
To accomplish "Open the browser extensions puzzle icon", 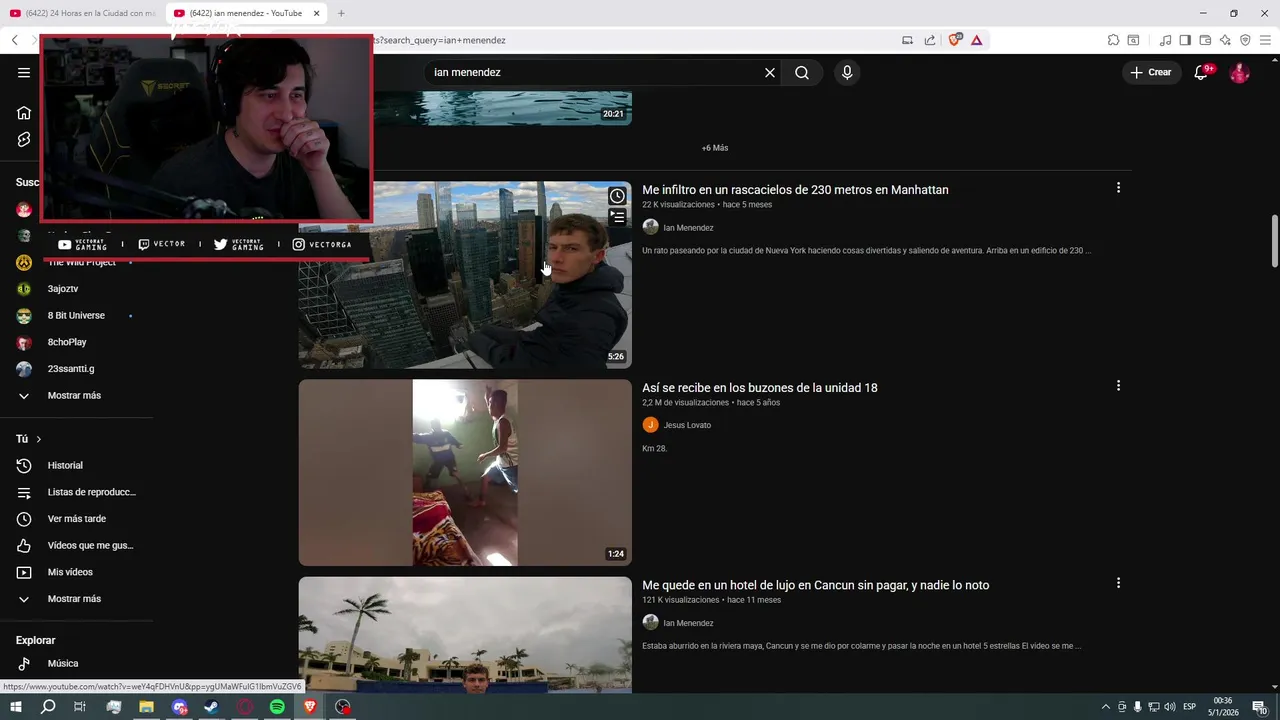I will click(1113, 40).
